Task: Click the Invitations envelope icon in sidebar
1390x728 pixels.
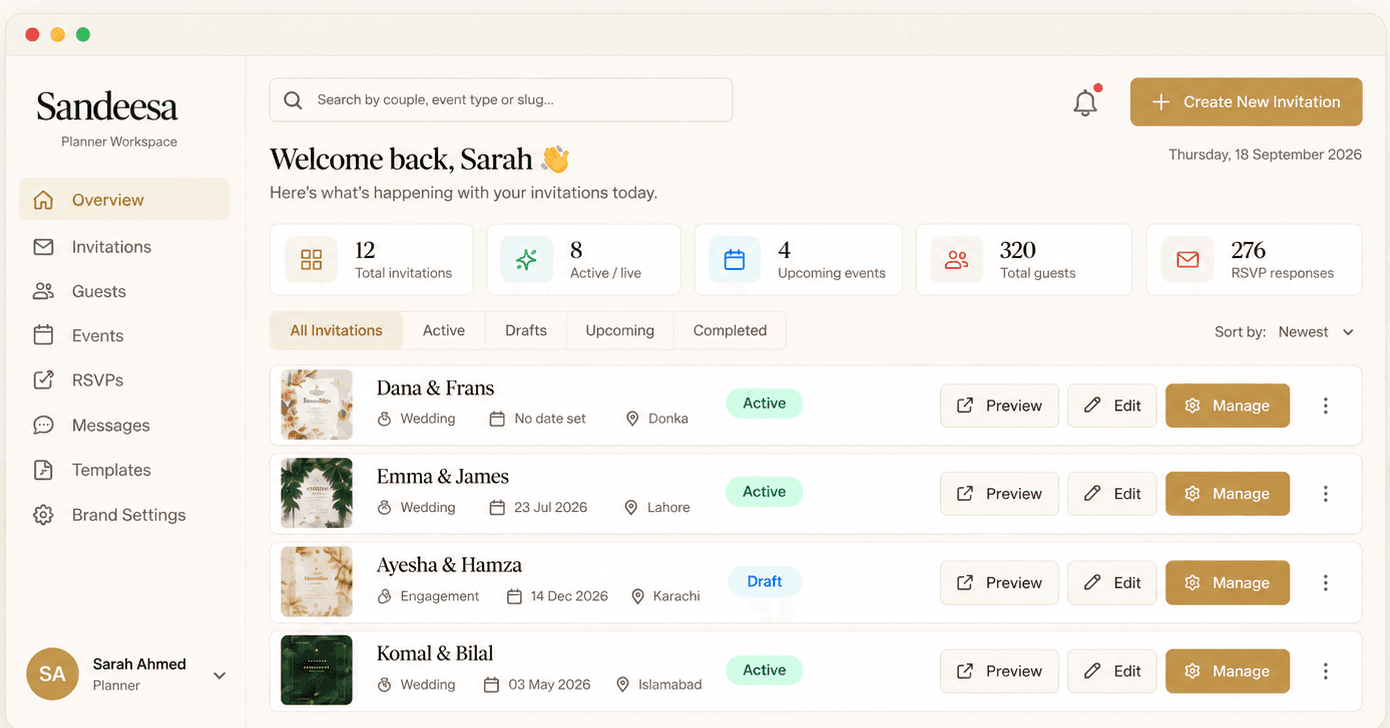Action: pos(43,247)
